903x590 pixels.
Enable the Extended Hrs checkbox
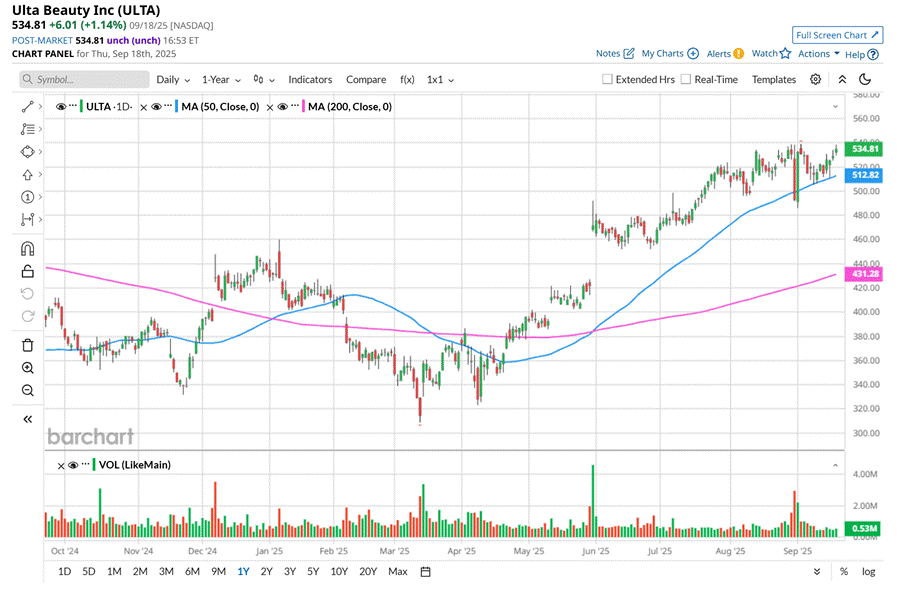click(607, 79)
